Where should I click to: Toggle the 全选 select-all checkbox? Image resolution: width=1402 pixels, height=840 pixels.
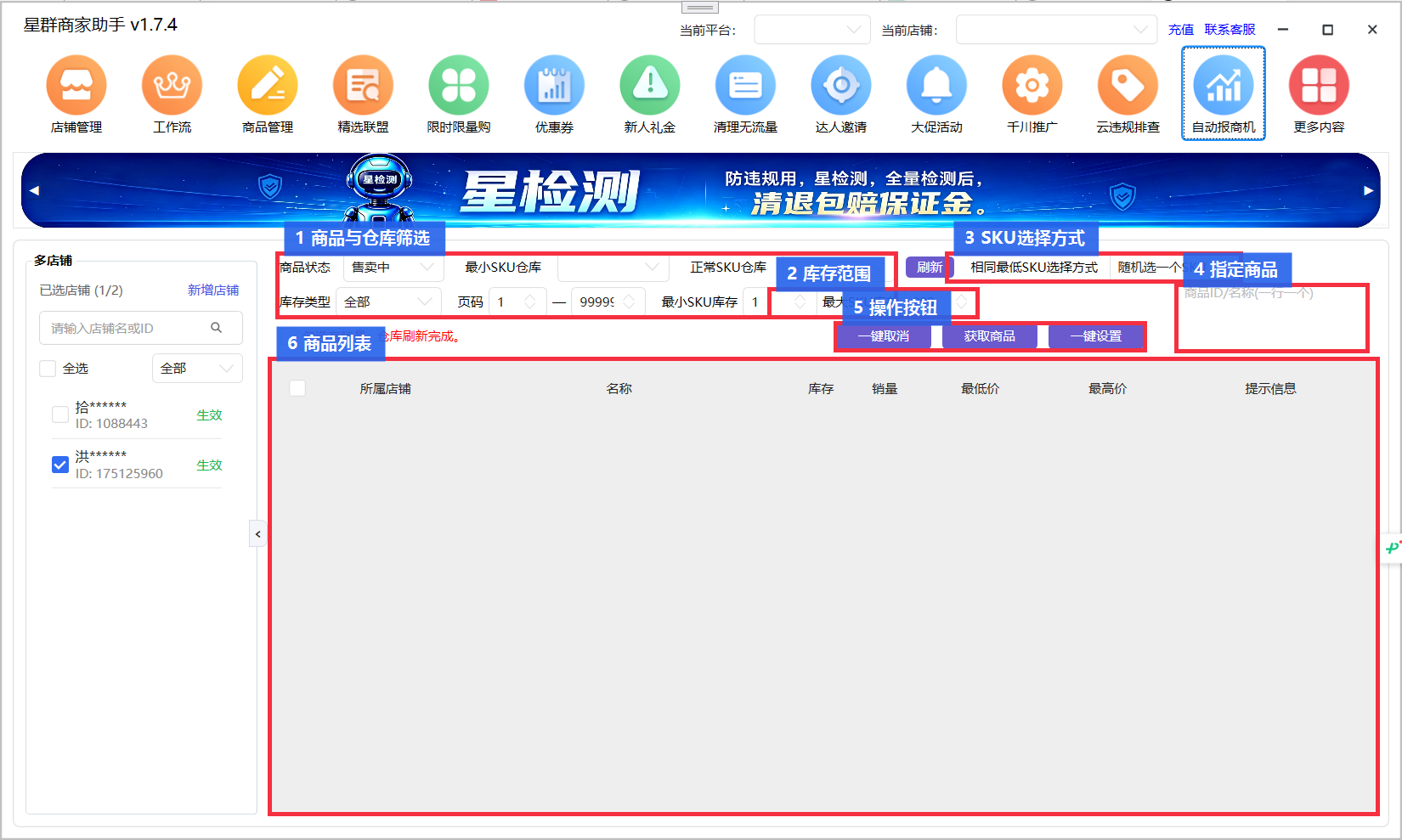[x=48, y=368]
